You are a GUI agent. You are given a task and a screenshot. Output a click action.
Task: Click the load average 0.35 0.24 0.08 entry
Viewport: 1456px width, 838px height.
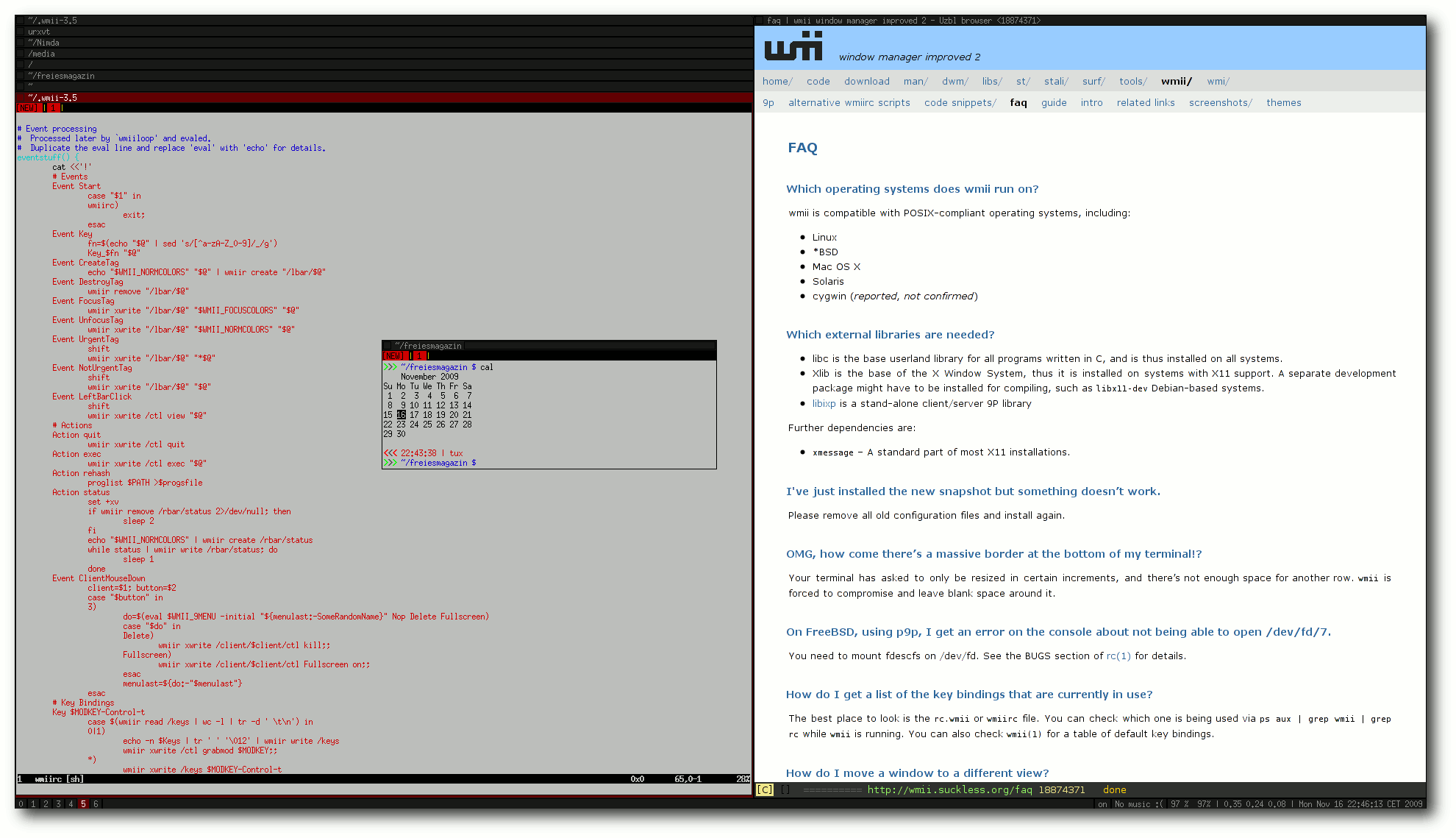click(x=1254, y=804)
